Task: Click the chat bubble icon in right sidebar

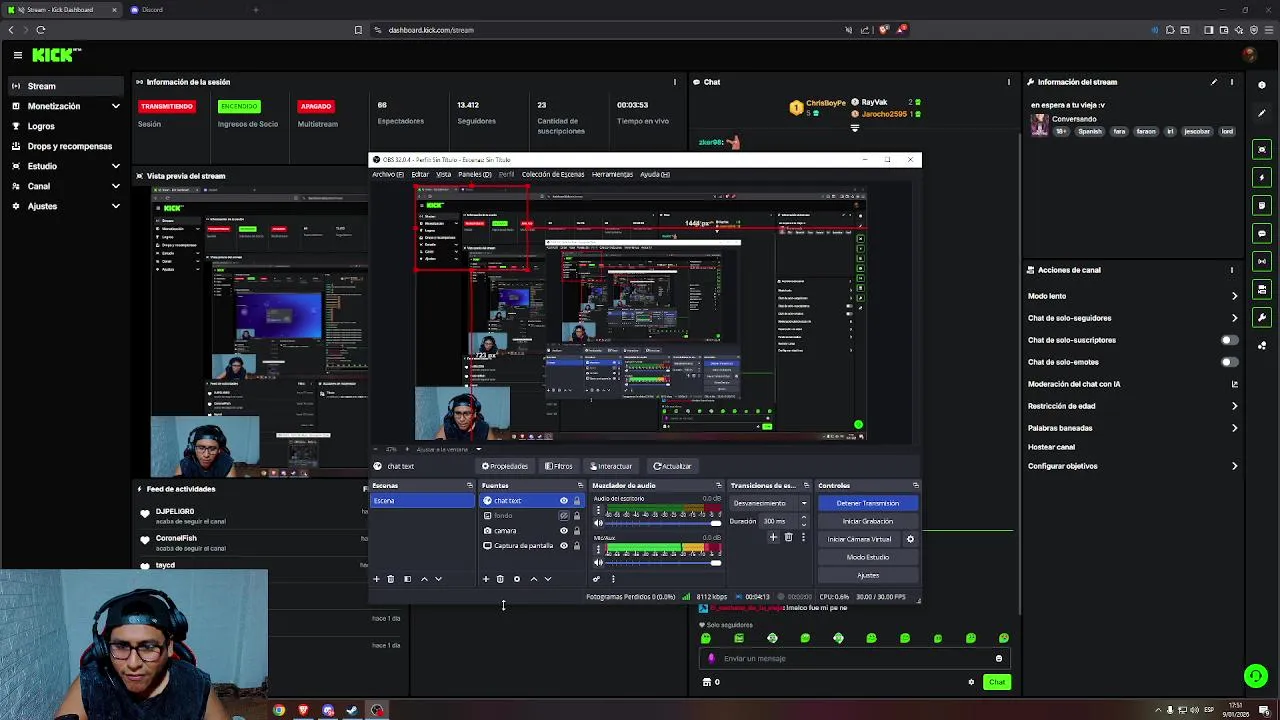Action: coord(1262,233)
